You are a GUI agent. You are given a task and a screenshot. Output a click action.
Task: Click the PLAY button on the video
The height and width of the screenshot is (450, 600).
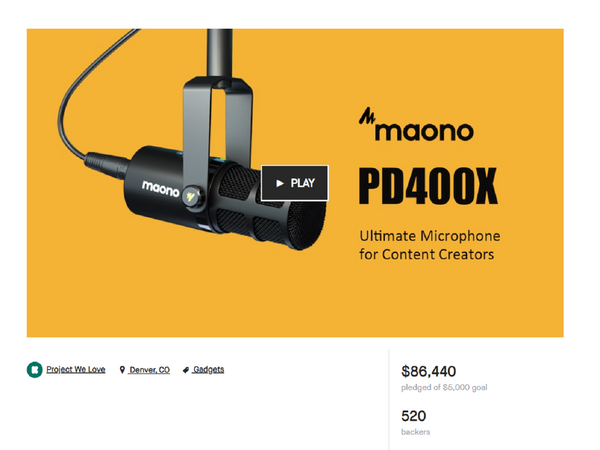pyautogui.click(x=295, y=183)
